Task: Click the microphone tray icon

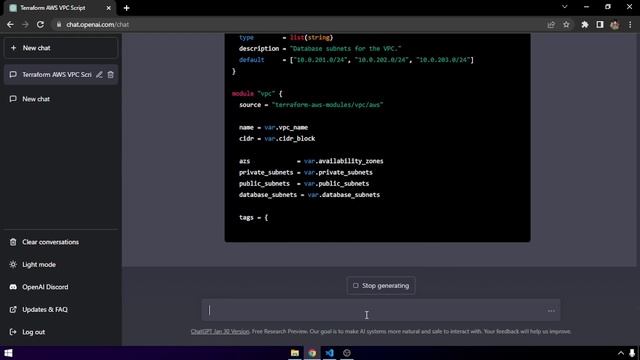Action: (x=632, y=353)
